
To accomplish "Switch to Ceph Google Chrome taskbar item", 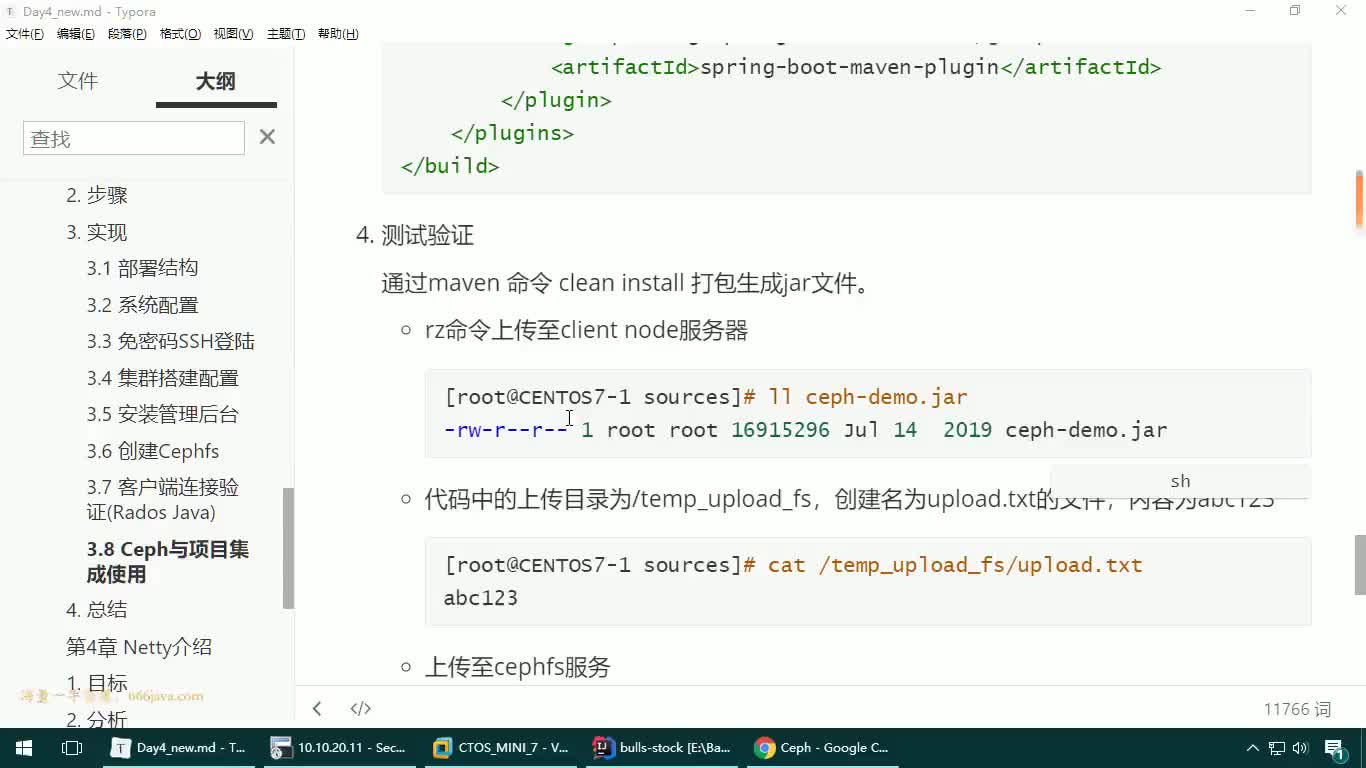I will pos(823,748).
